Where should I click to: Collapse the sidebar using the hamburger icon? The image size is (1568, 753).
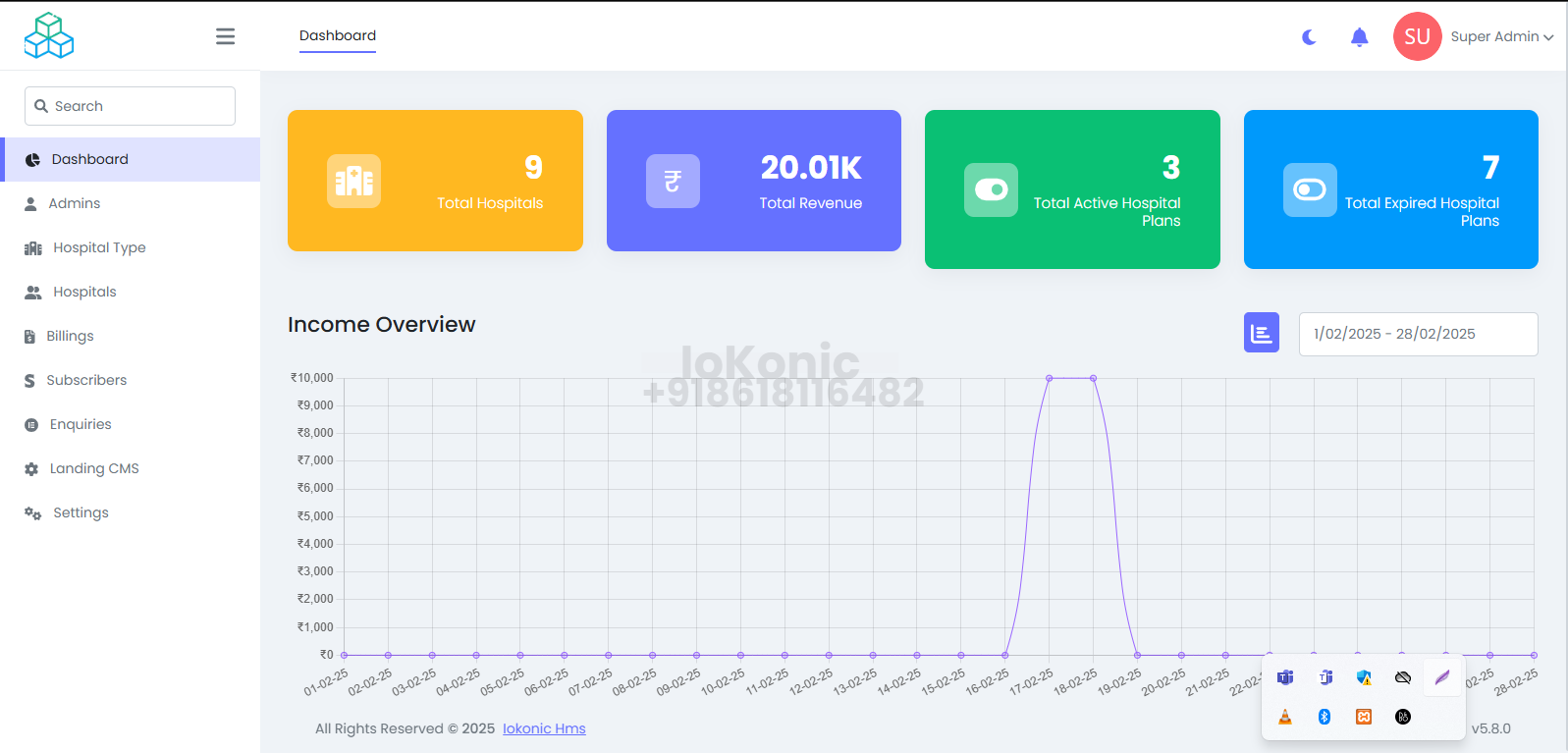point(225,36)
